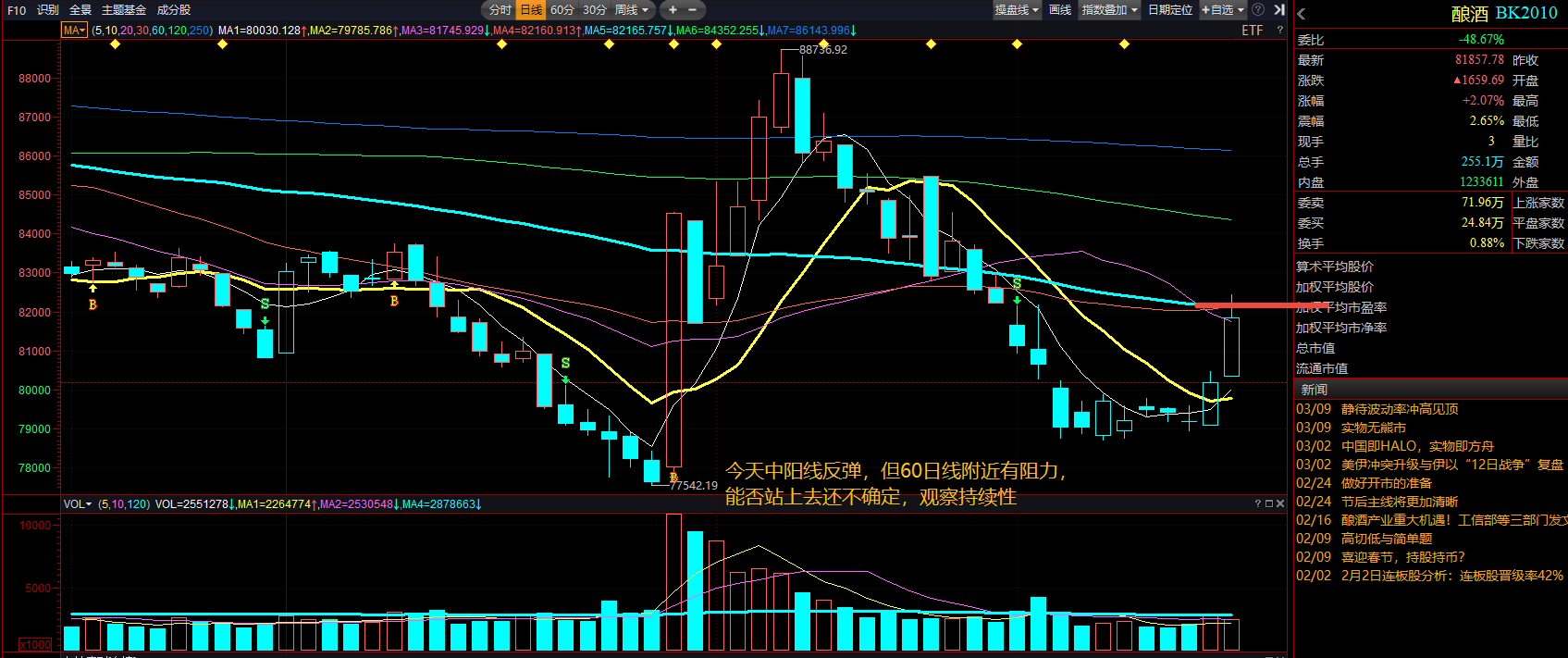Screen dimensions: 1568x658
Task: Open the F10 info menu
Action: coord(17,10)
